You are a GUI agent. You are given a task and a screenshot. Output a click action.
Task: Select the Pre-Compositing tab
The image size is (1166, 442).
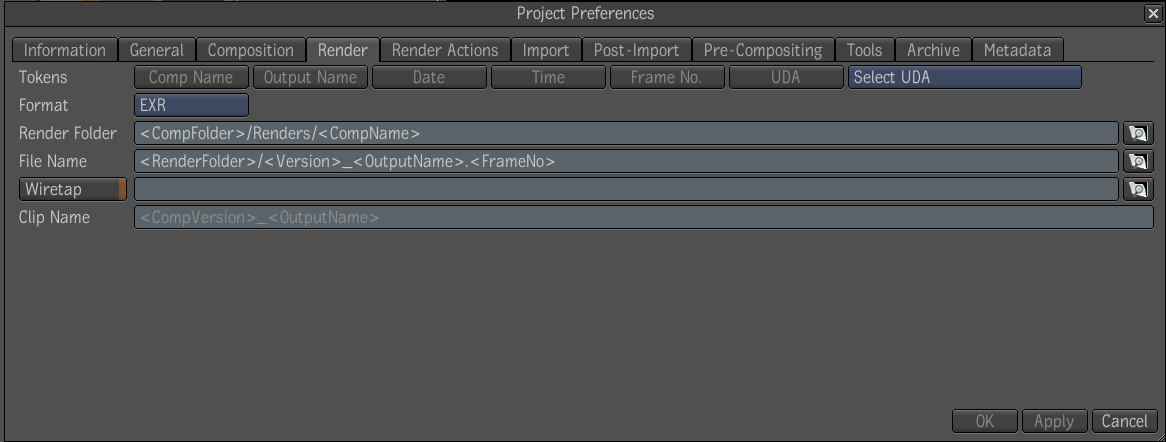point(763,50)
